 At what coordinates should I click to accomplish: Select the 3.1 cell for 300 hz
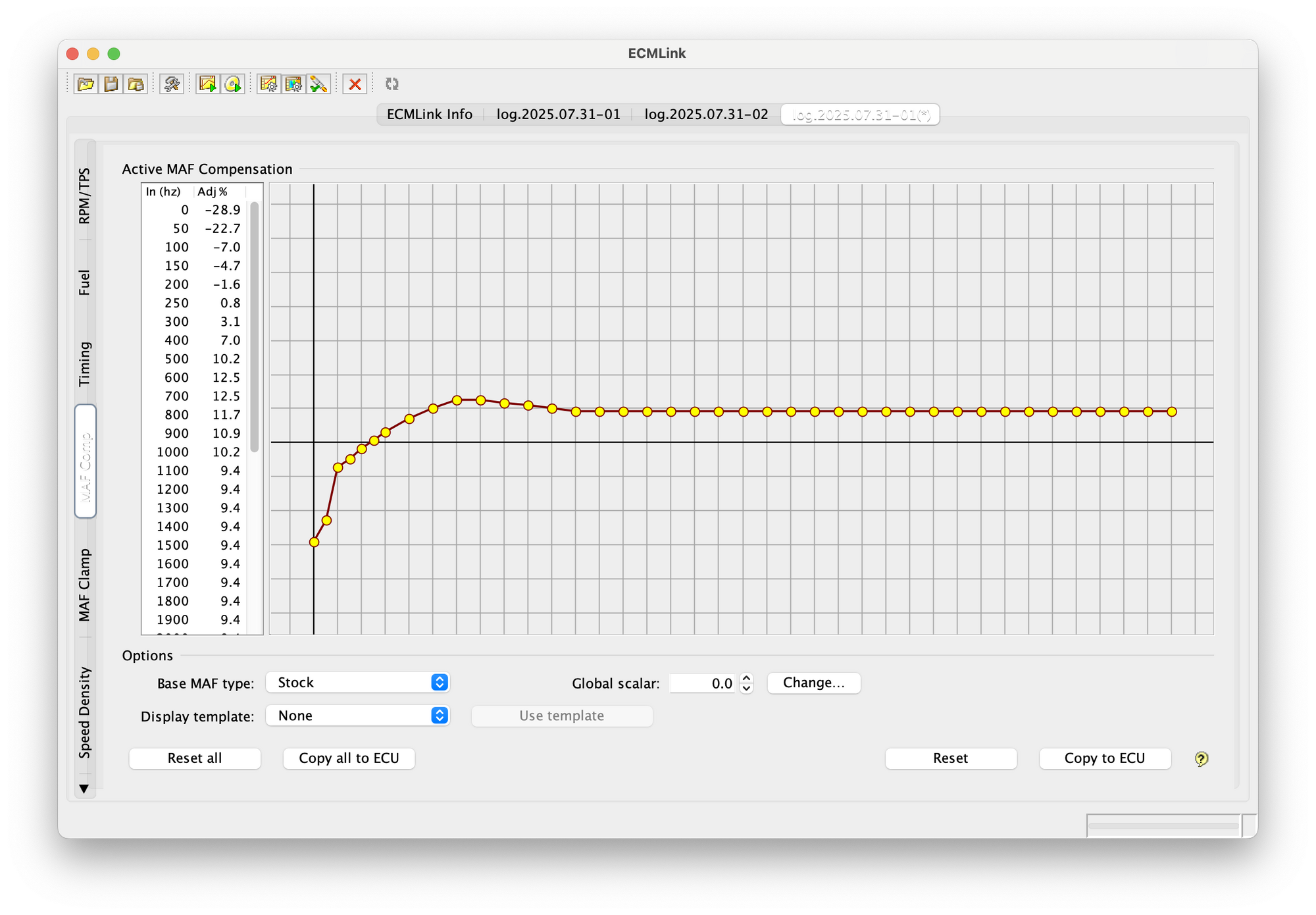click(x=219, y=322)
